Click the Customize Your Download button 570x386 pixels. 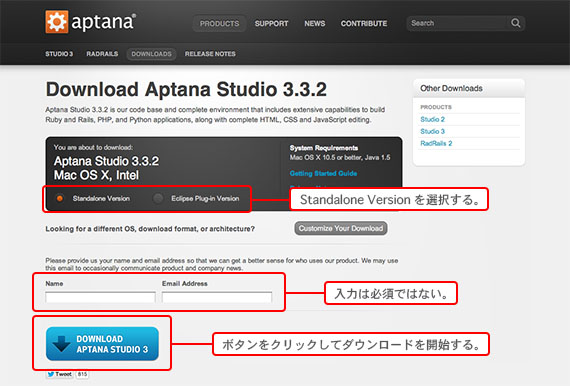[341, 228]
